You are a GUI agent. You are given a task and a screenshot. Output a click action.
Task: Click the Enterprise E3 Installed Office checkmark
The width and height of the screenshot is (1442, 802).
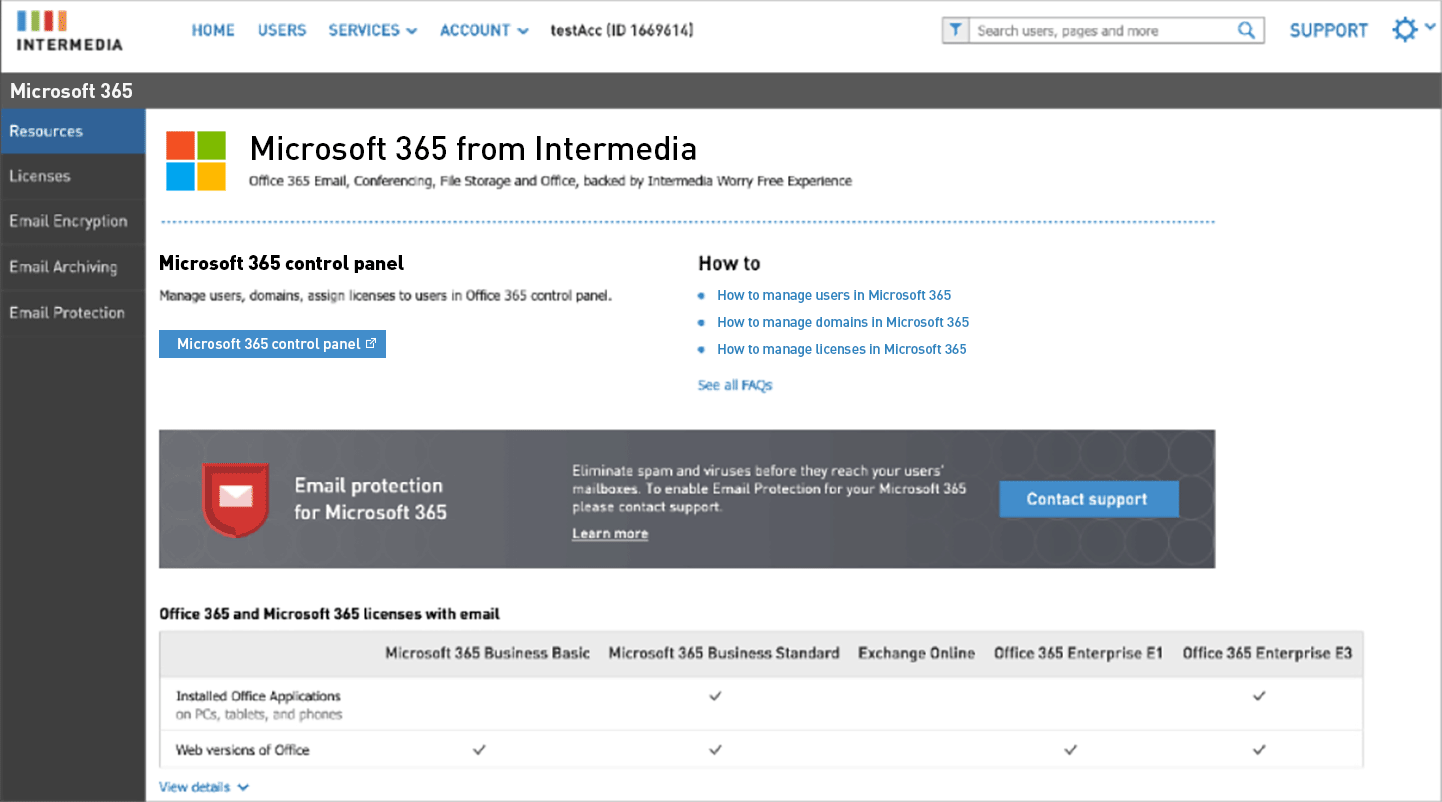[x=1259, y=696]
